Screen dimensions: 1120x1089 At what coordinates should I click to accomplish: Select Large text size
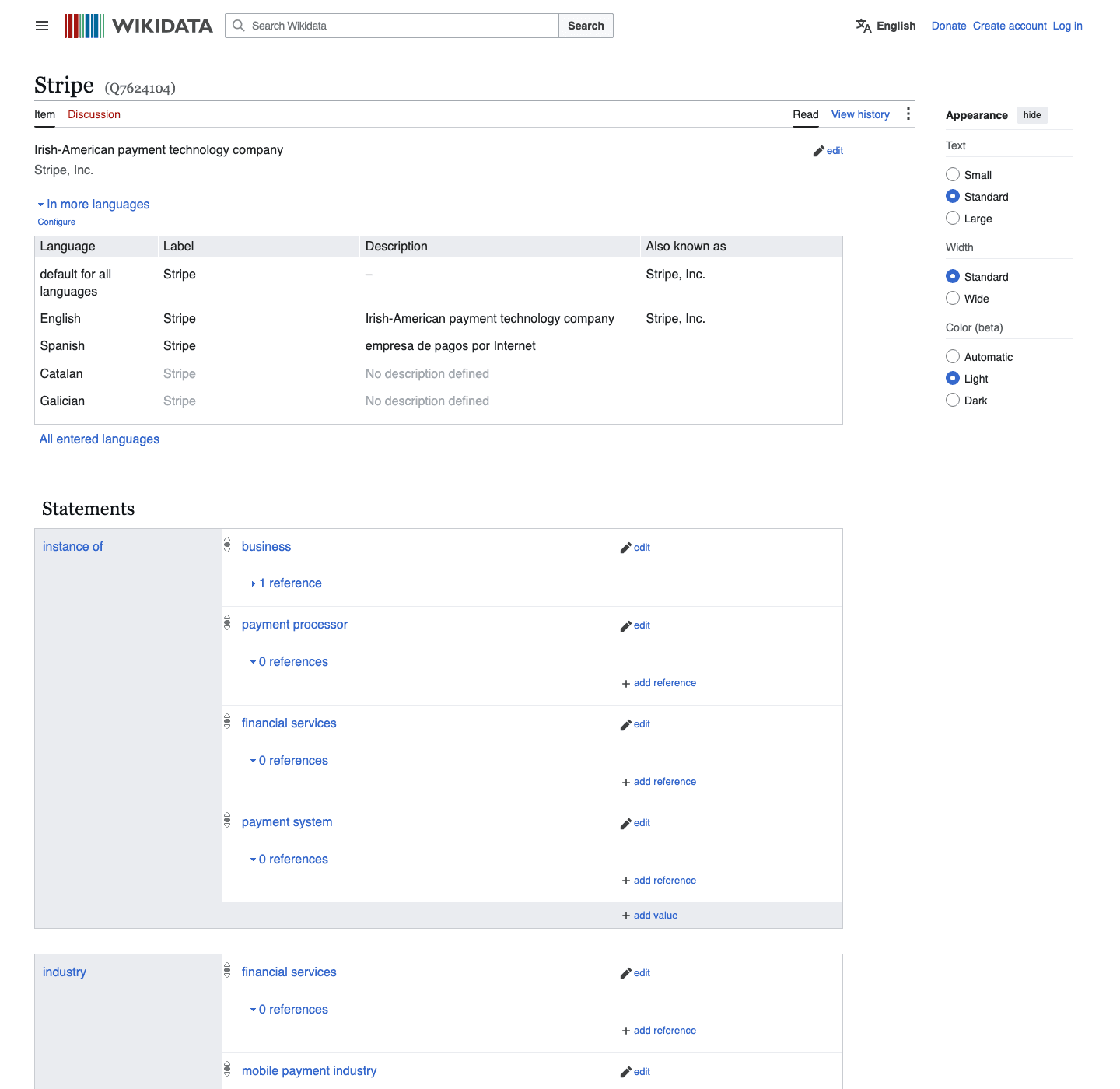pyautogui.click(x=953, y=218)
